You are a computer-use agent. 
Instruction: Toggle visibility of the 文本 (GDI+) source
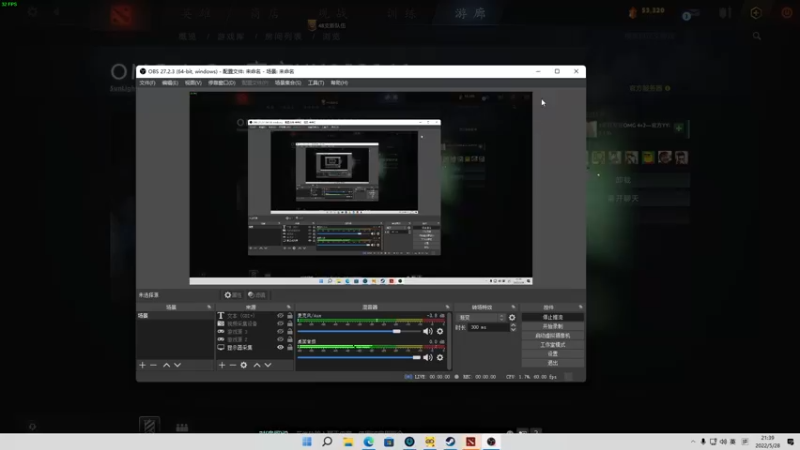click(x=280, y=316)
